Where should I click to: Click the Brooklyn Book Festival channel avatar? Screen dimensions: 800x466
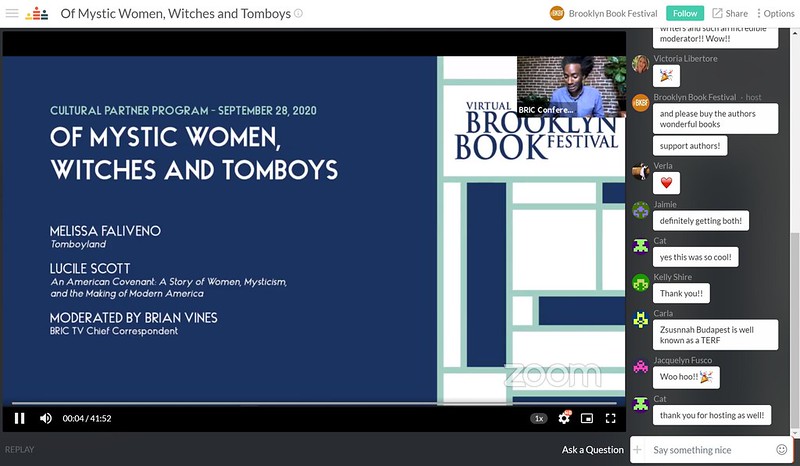[557, 13]
